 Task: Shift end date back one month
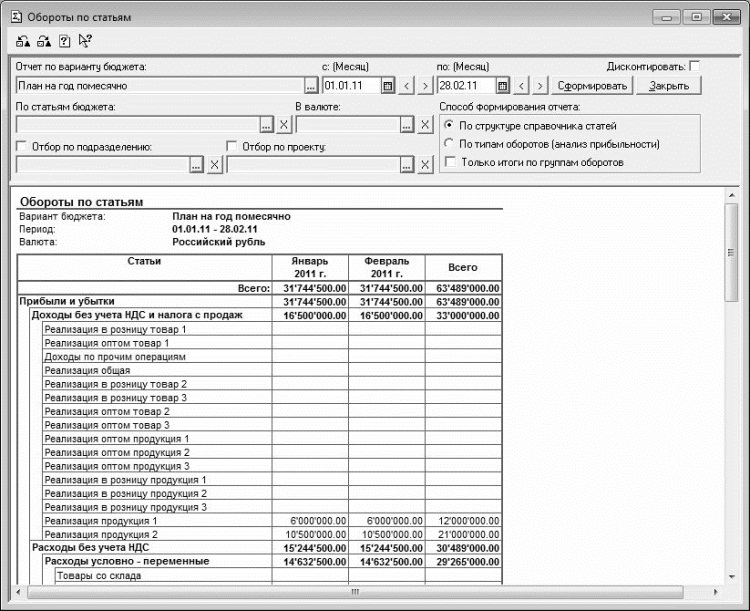pos(521,86)
